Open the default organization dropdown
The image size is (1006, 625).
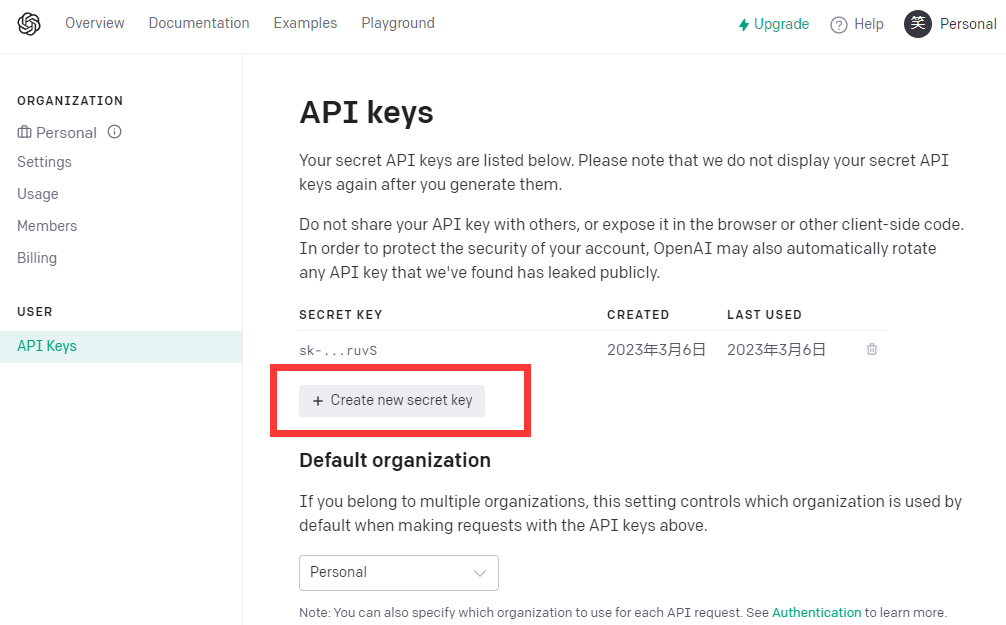coord(398,573)
